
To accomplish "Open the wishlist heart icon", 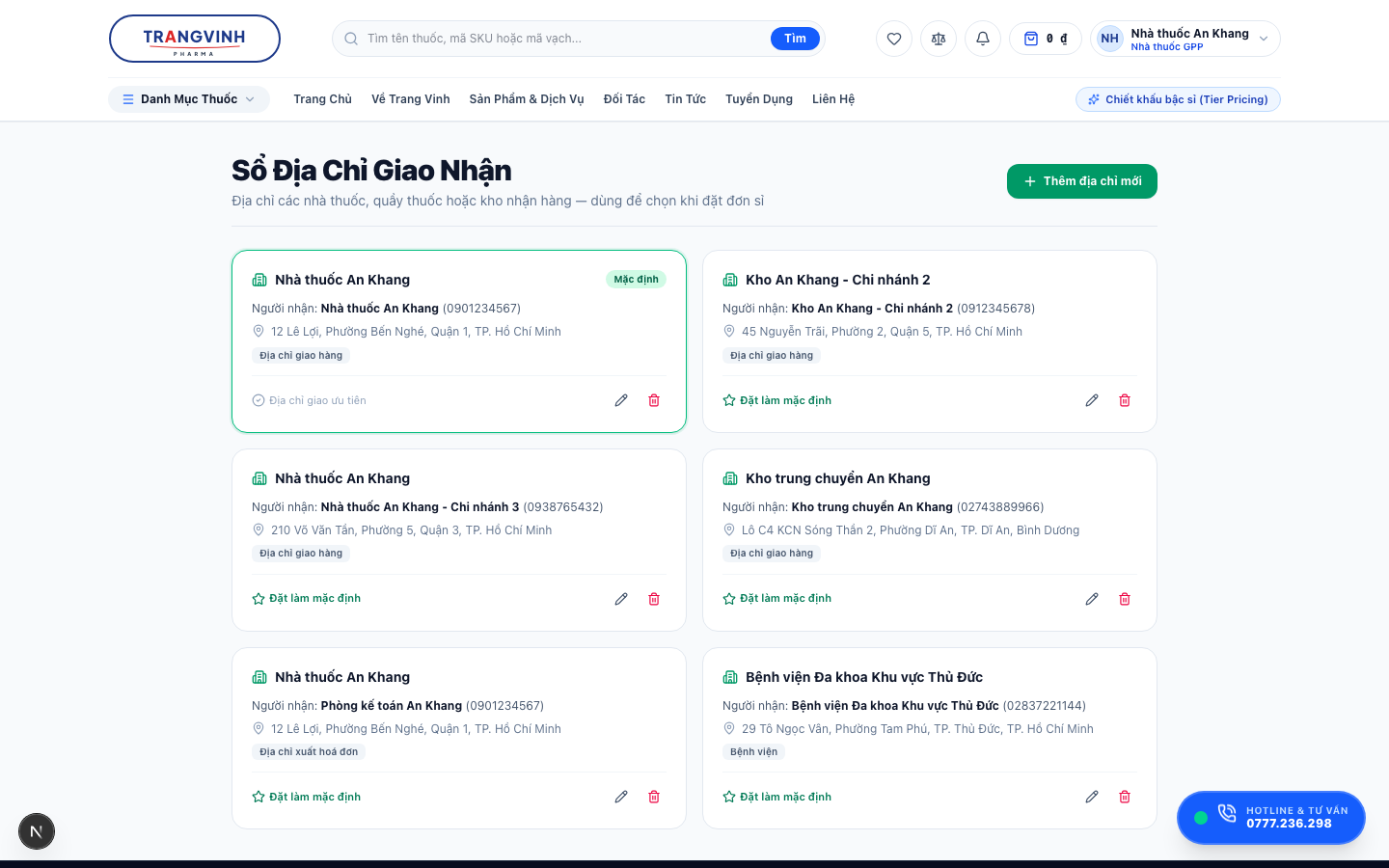I will [894, 39].
